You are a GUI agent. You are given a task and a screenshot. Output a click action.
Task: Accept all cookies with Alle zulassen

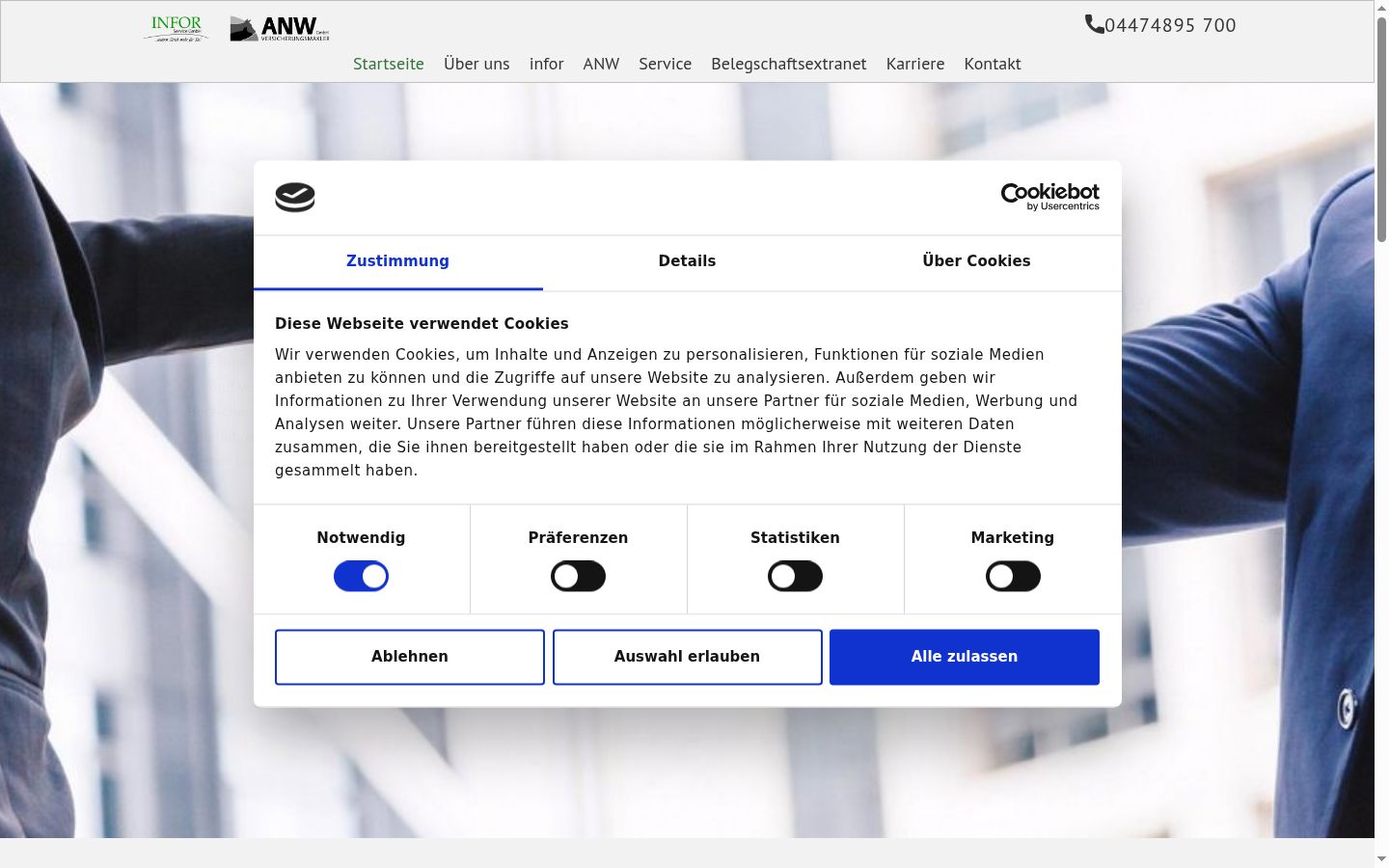pyautogui.click(x=965, y=657)
